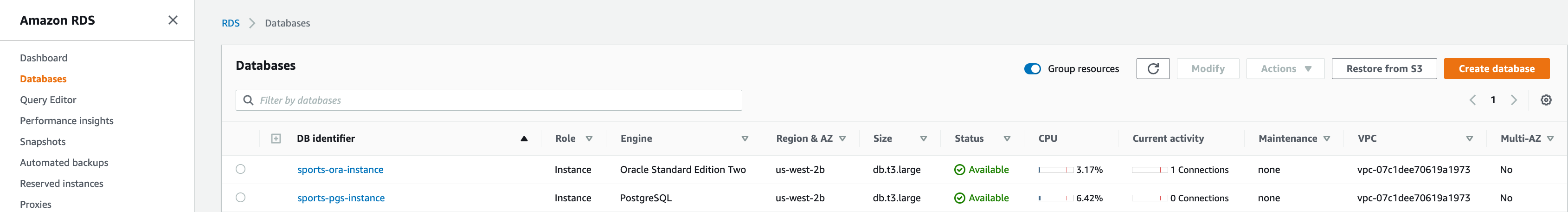Screen dimensions: 1568x212
Task: Open Snapshots in the sidebar
Action: 43,142
